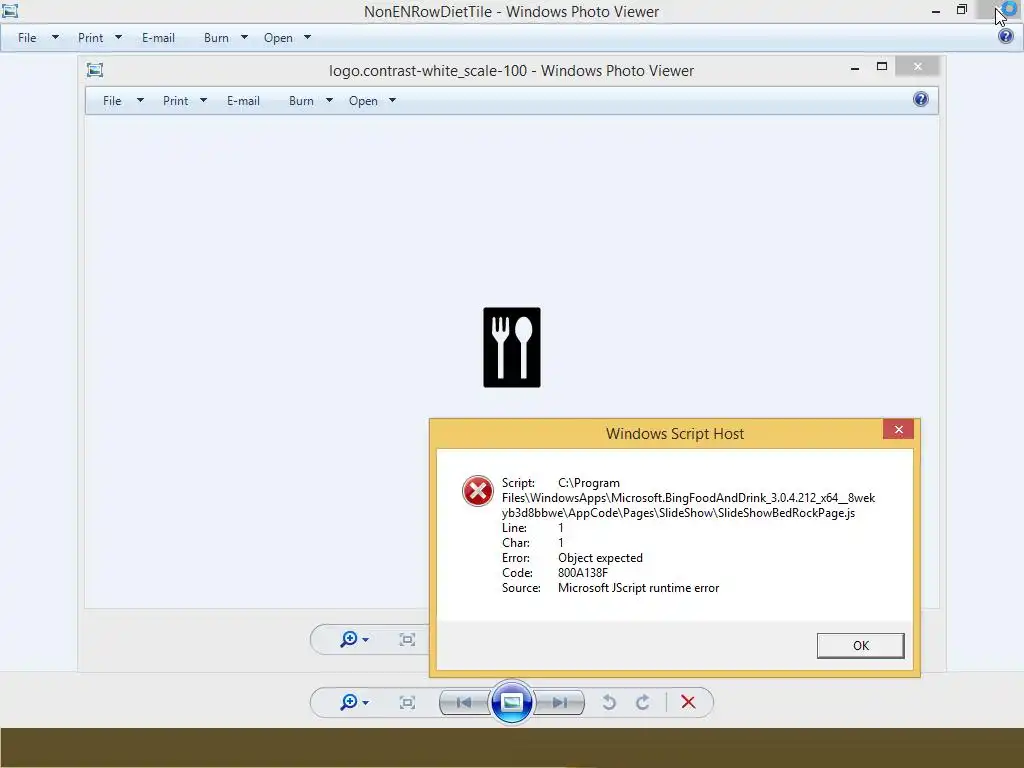Rotate photo counterclockwise

coord(609,703)
